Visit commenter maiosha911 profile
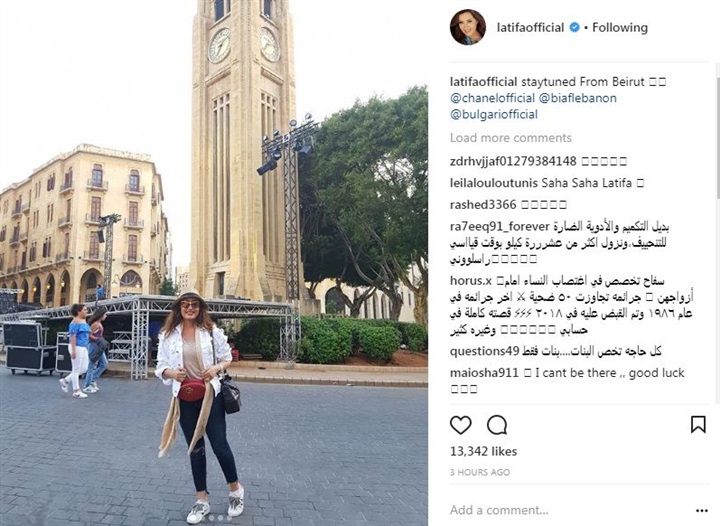This screenshot has height=526, width=720. point(484,373)
